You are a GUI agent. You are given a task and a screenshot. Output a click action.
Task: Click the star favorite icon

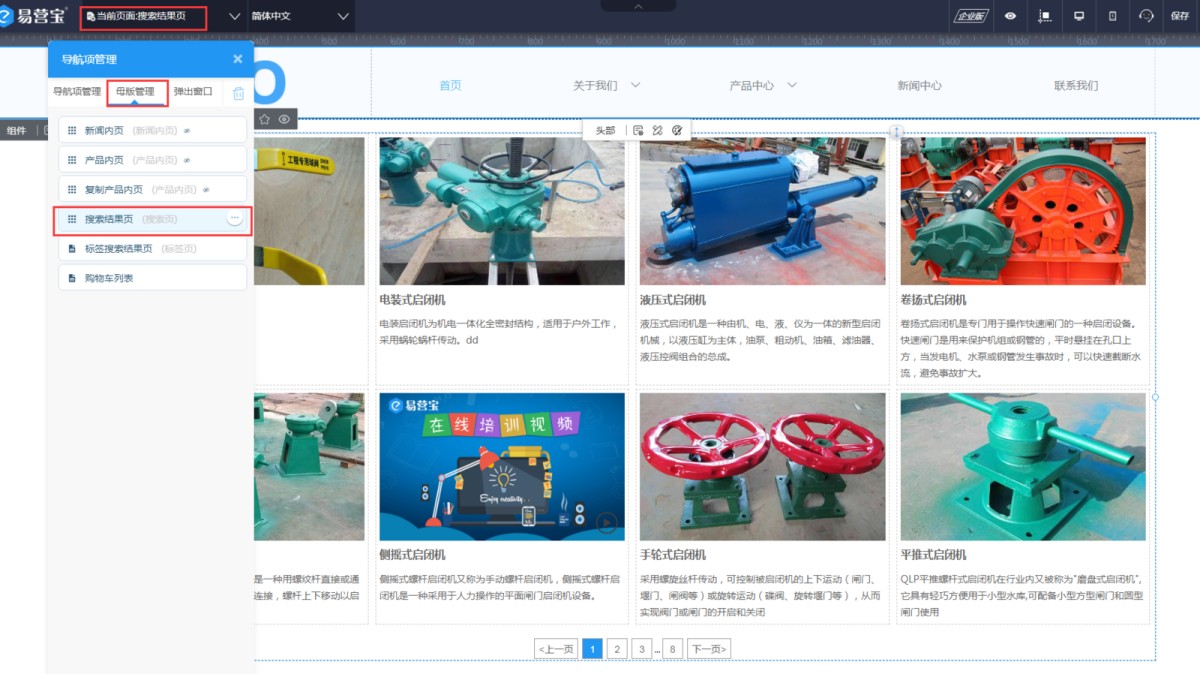[265, 119]
